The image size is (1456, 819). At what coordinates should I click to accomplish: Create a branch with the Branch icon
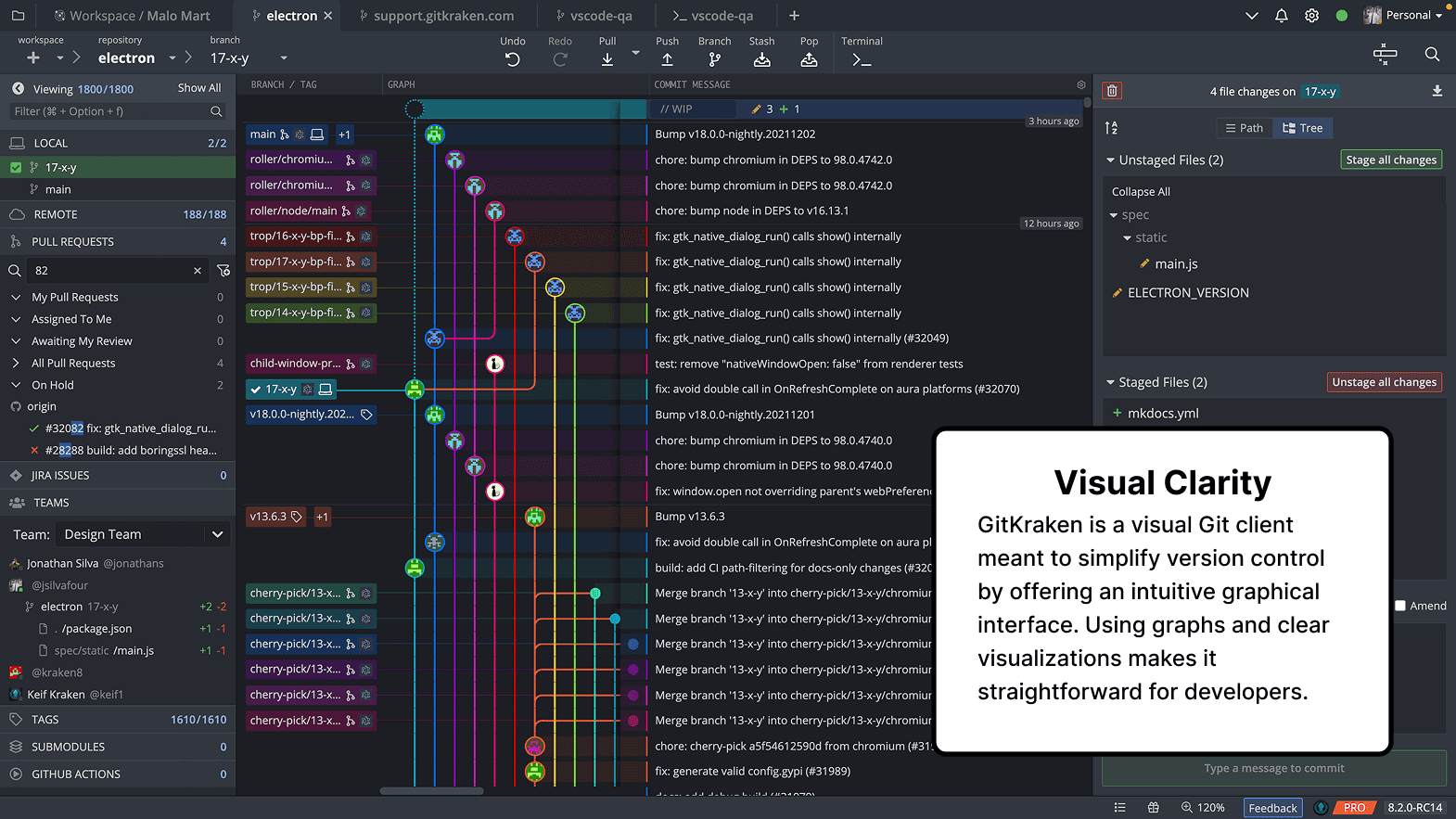pos(714,59)
